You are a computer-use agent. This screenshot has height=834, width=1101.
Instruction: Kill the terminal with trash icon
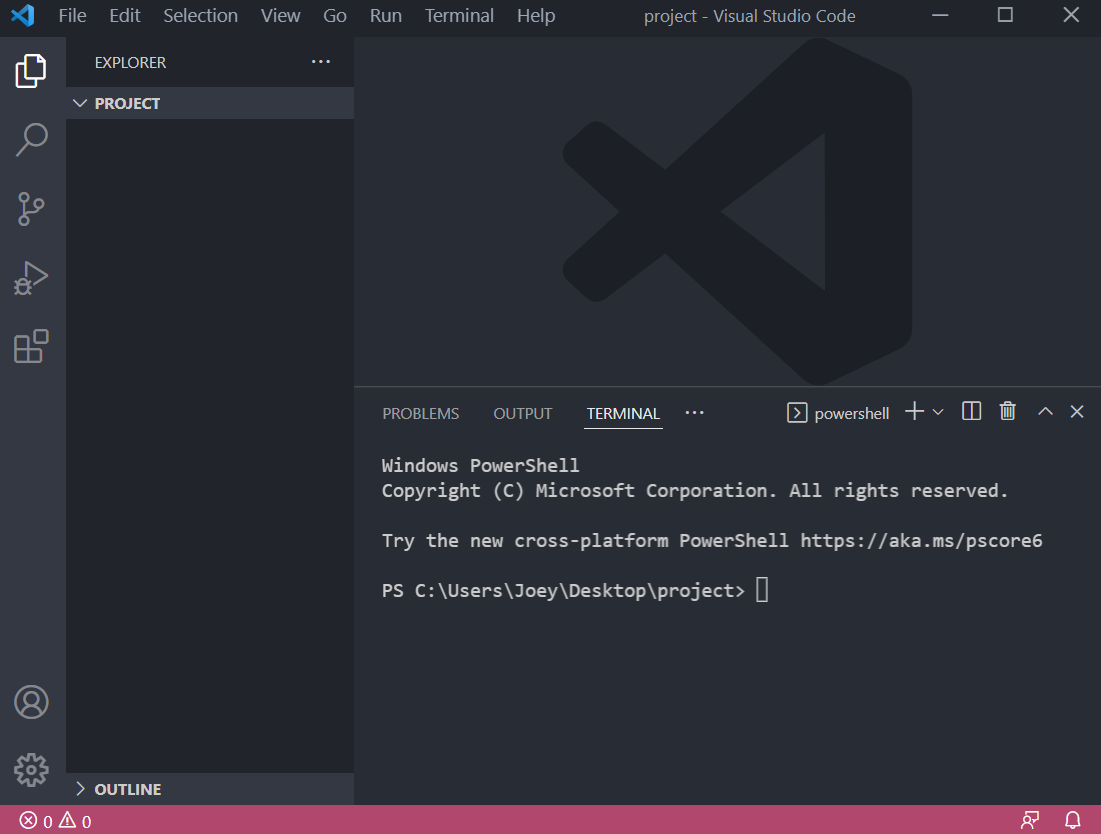click(x=1008, y=411)
